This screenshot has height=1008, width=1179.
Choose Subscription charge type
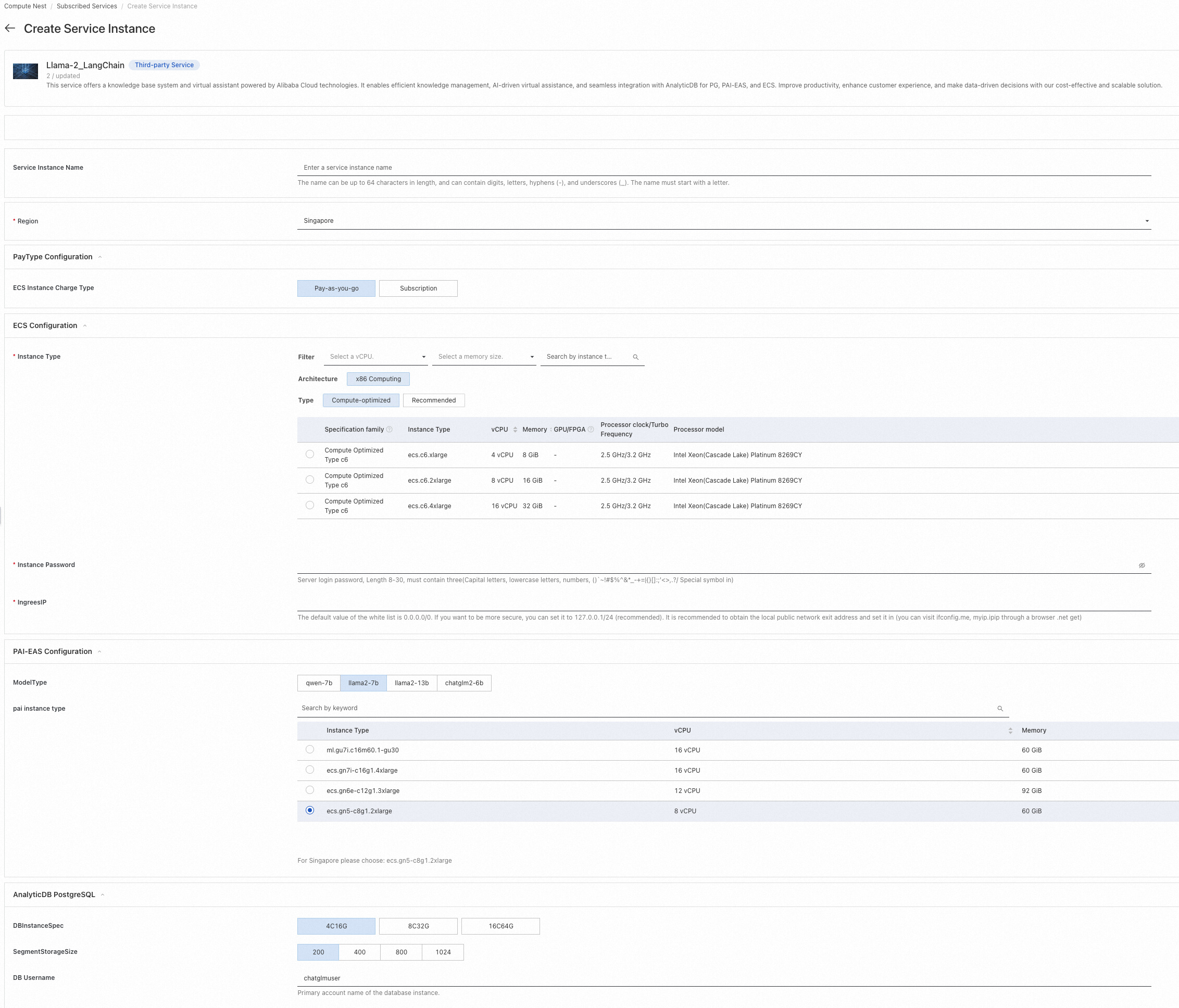click(418, 288)
